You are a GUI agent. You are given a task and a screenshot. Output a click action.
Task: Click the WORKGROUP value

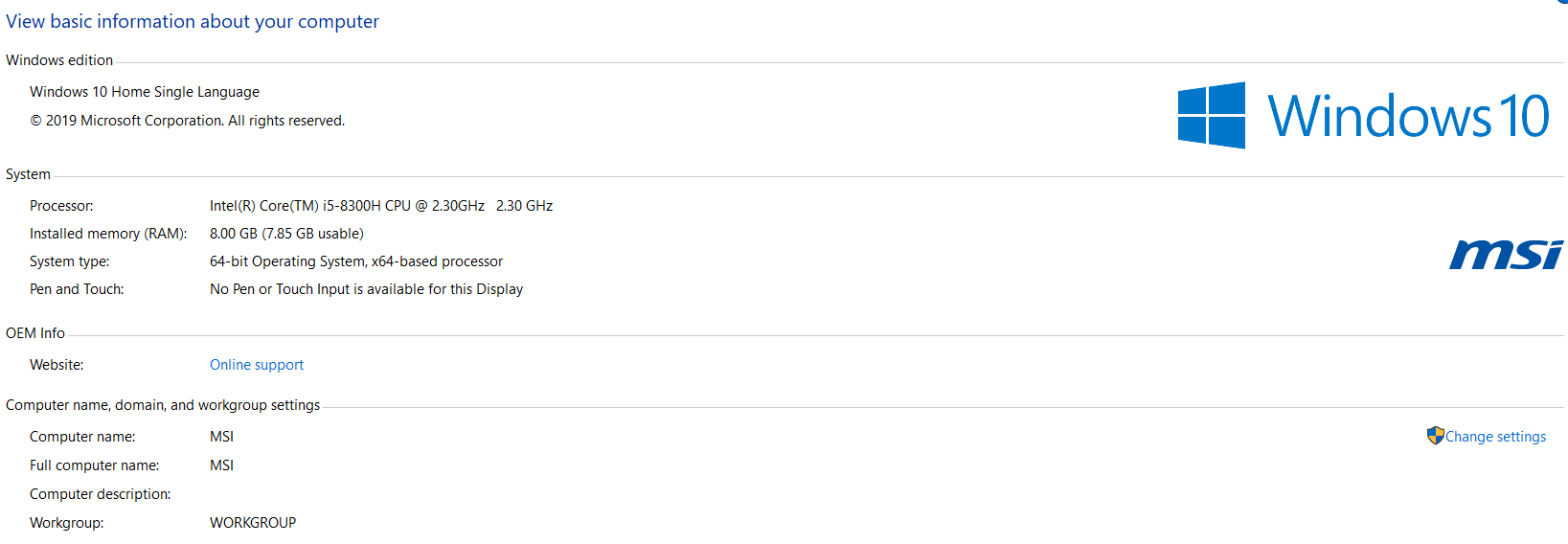(x=253, y=523)
